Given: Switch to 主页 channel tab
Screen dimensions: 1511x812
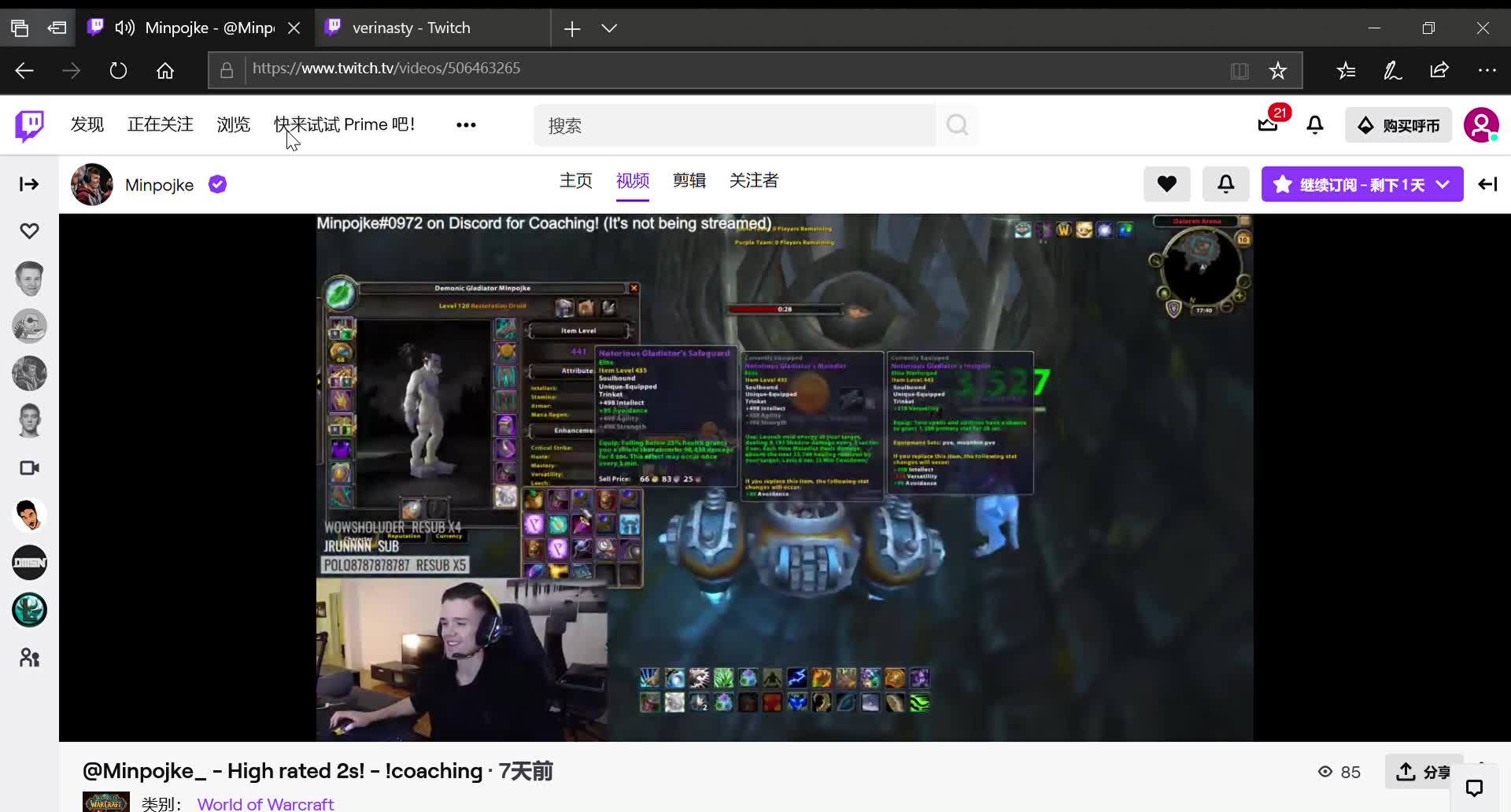Looking at the screenshot, I should tap(576, 181).
